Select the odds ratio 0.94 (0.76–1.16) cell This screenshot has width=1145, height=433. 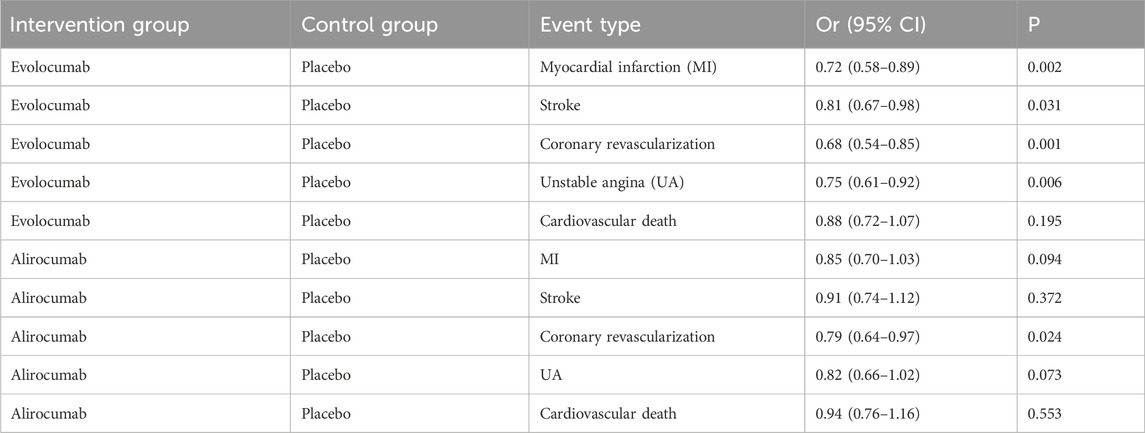[867, 413]
